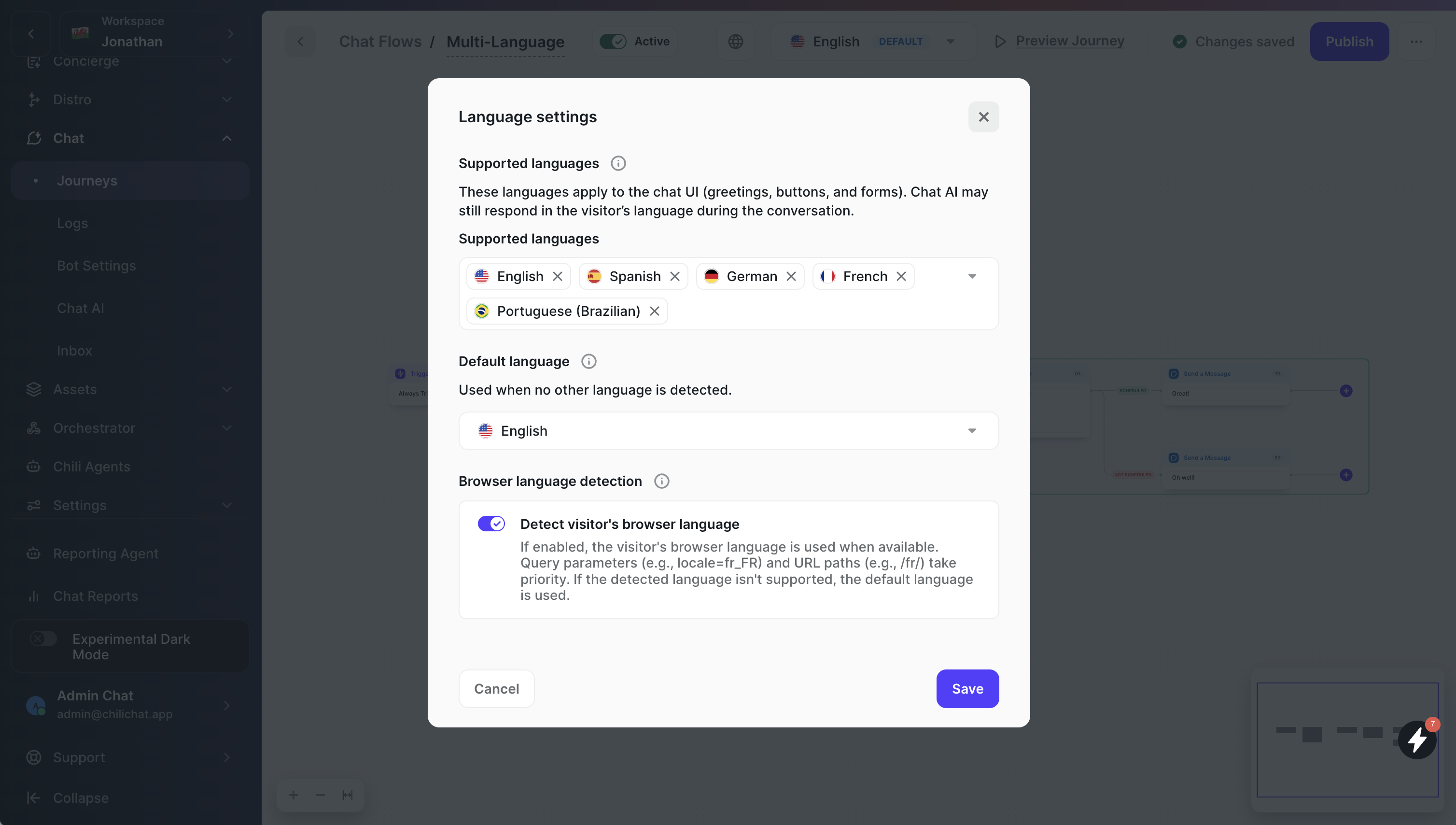Open the Journeys menu item
The height and width of the screenshot is (825, 1456).
[87, 180]
